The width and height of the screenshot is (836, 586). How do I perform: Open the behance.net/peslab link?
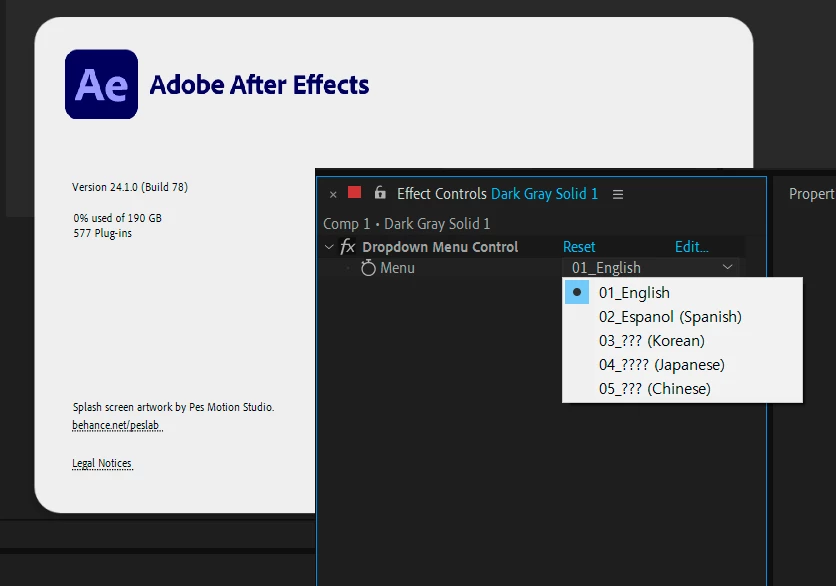(x=117, y=426)
